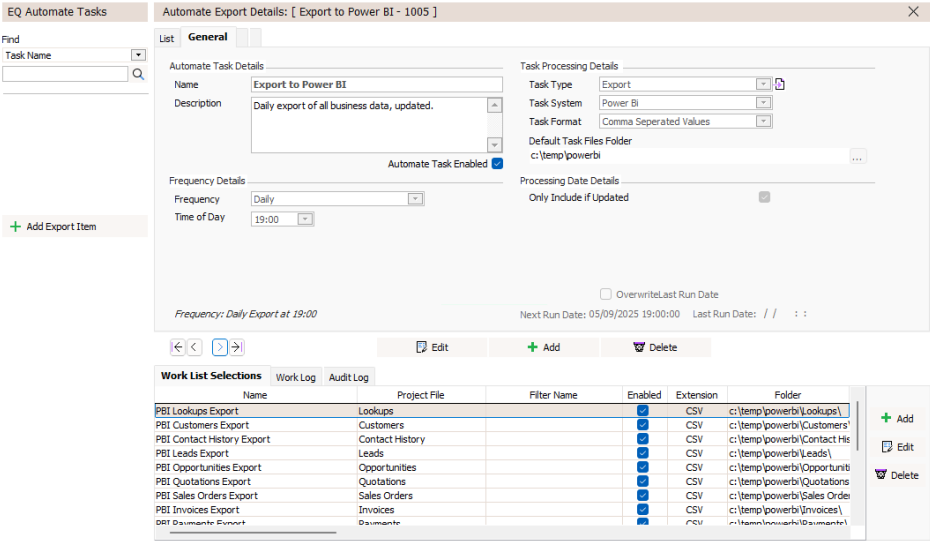Click the Add Export Item plus icon
This screenshot has width=930, height=541.
click(15, 227)
